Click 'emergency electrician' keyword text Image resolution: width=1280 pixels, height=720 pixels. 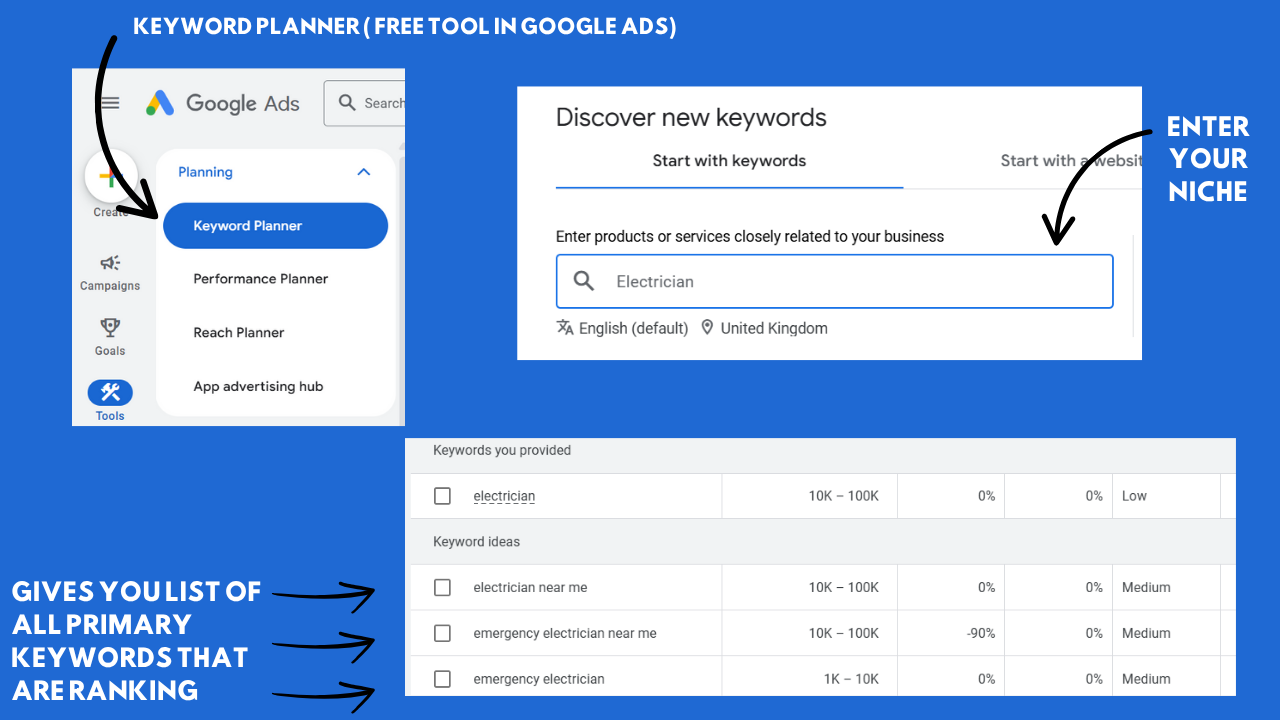point(539,679)
